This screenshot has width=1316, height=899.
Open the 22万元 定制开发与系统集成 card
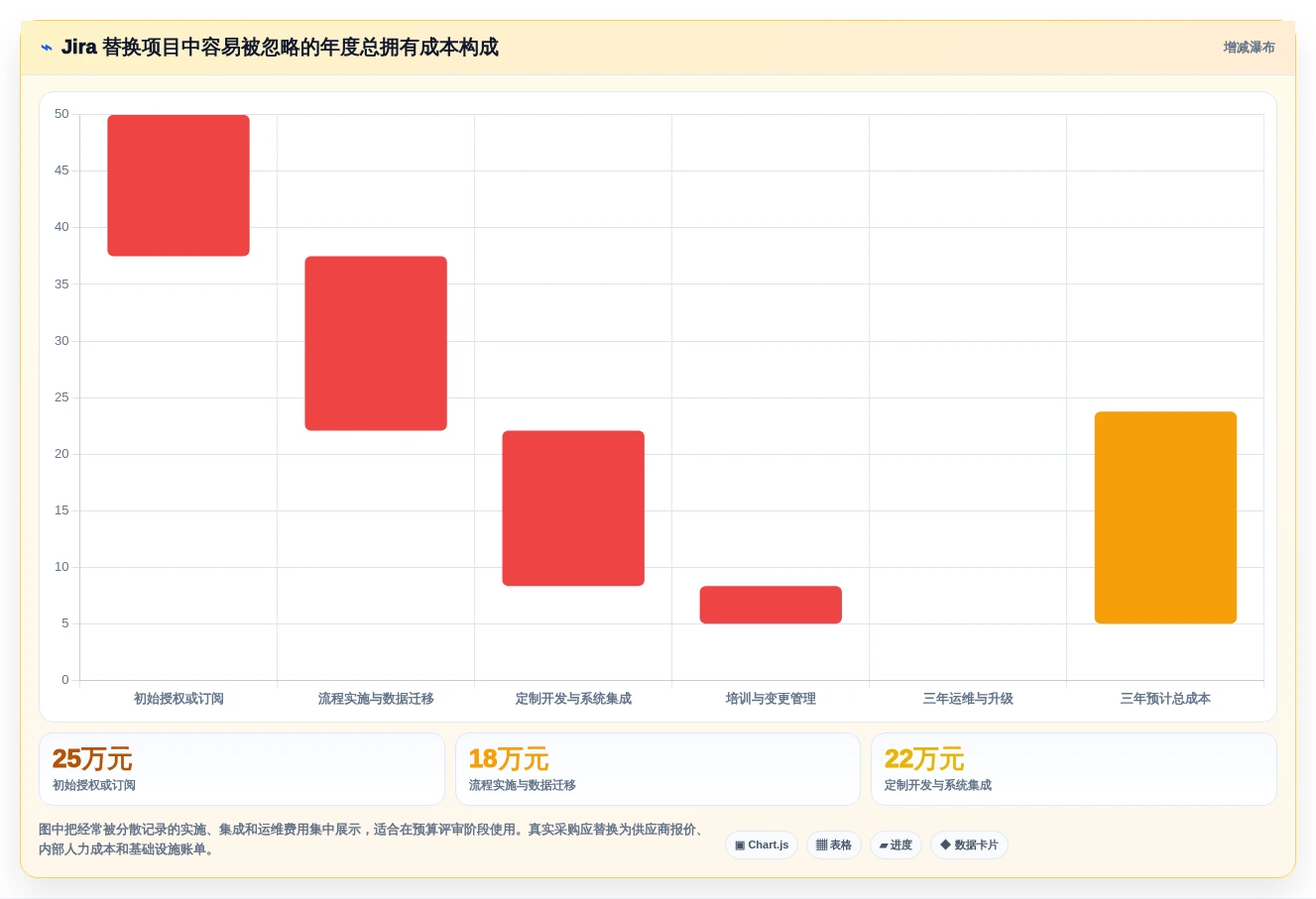click(1073, 769)
